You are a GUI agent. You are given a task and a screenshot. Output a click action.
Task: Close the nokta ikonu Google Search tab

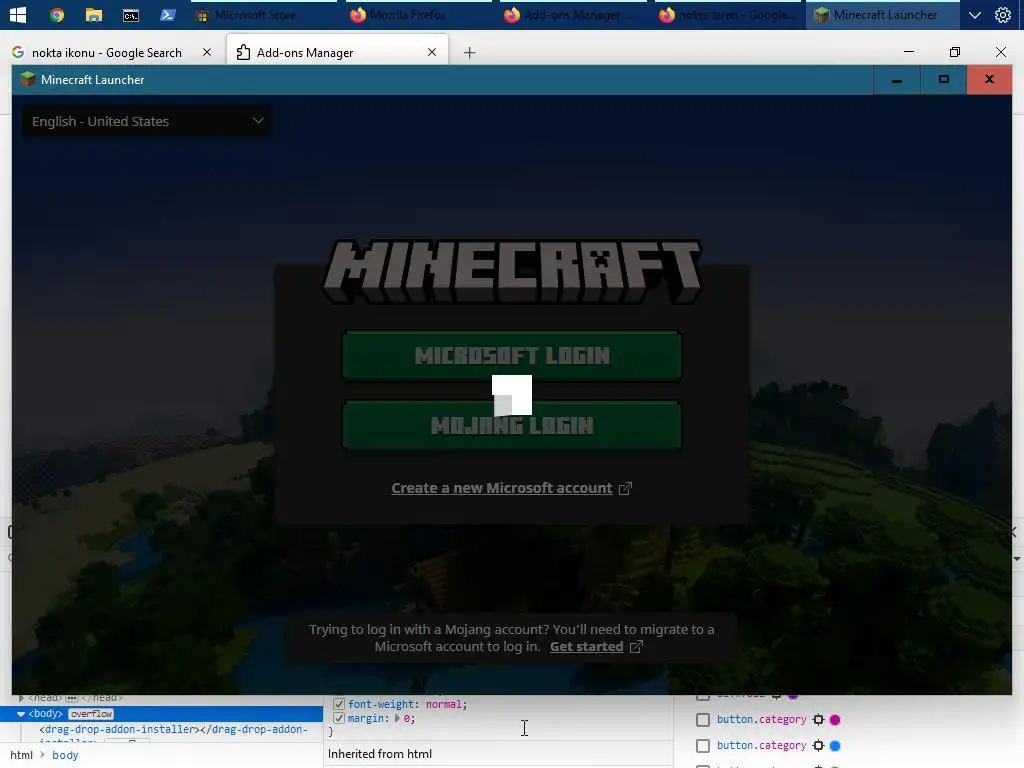(207, 52)
